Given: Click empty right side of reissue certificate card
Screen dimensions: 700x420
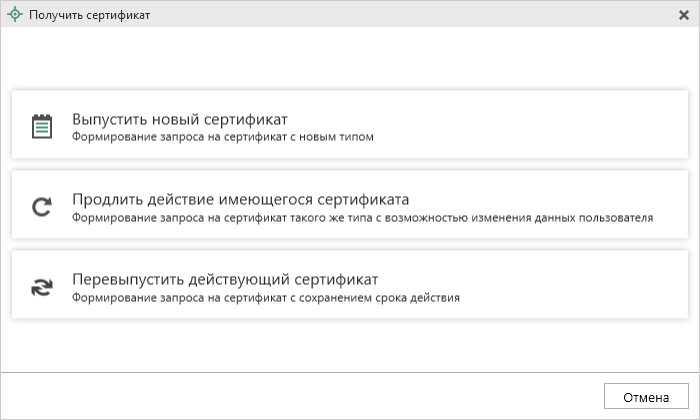Looking at the screenshot, I should (580, 285).
